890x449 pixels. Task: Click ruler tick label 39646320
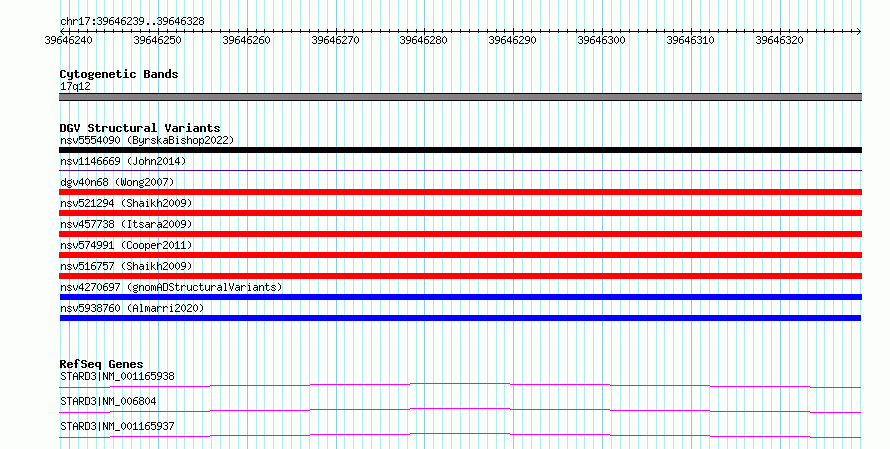779,40
